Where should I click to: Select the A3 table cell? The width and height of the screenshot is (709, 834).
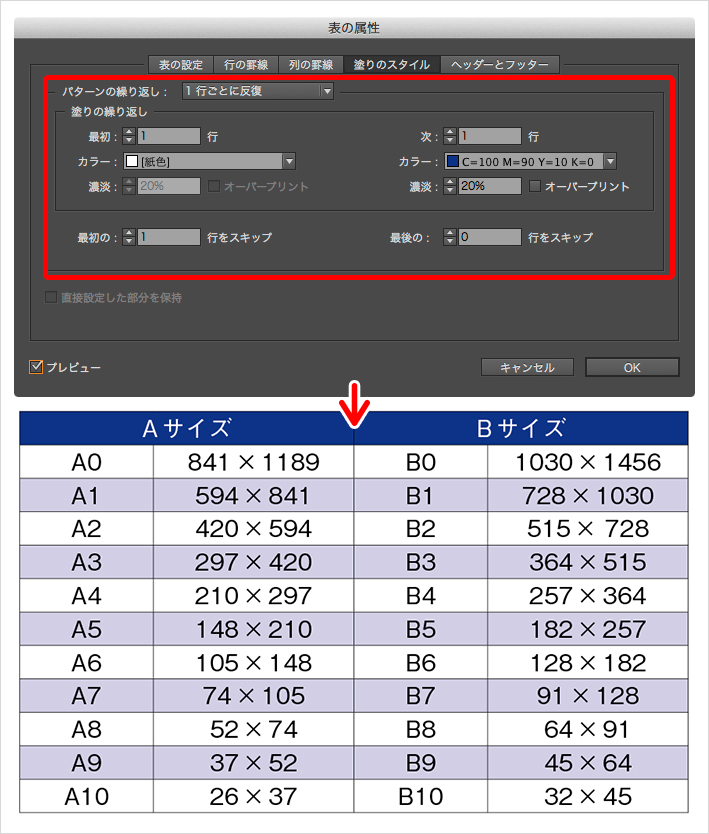pyautogui.click(x=87, y=562)
